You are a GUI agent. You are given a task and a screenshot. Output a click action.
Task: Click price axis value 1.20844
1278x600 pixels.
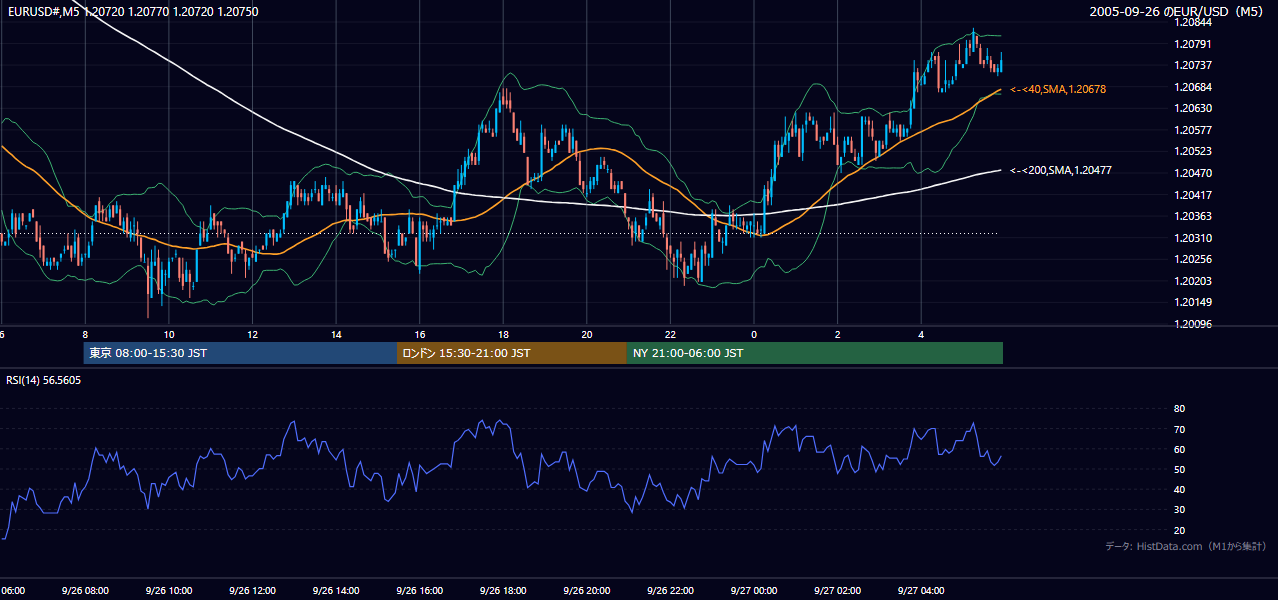(1194, 23)
